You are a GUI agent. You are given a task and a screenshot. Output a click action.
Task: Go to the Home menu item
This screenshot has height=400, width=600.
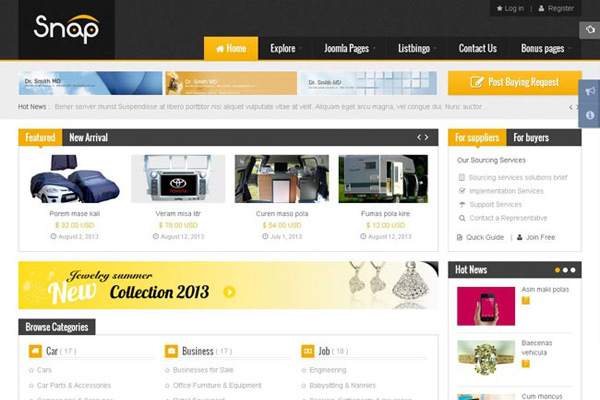[x=231, y=49]
